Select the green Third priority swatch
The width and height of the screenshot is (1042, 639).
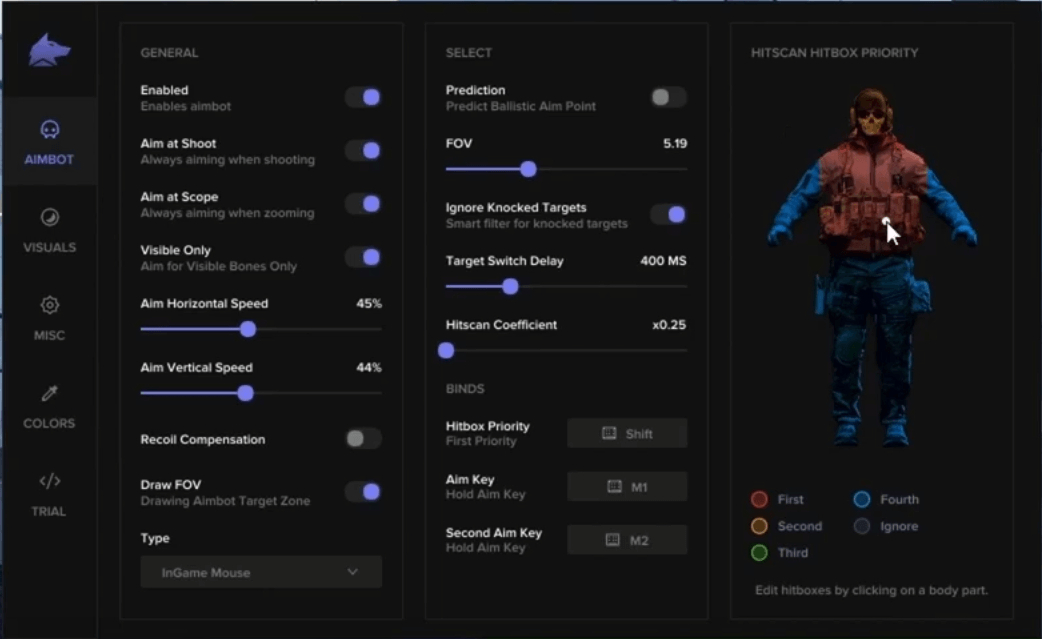pyautogui.click(x=762, y=553)
